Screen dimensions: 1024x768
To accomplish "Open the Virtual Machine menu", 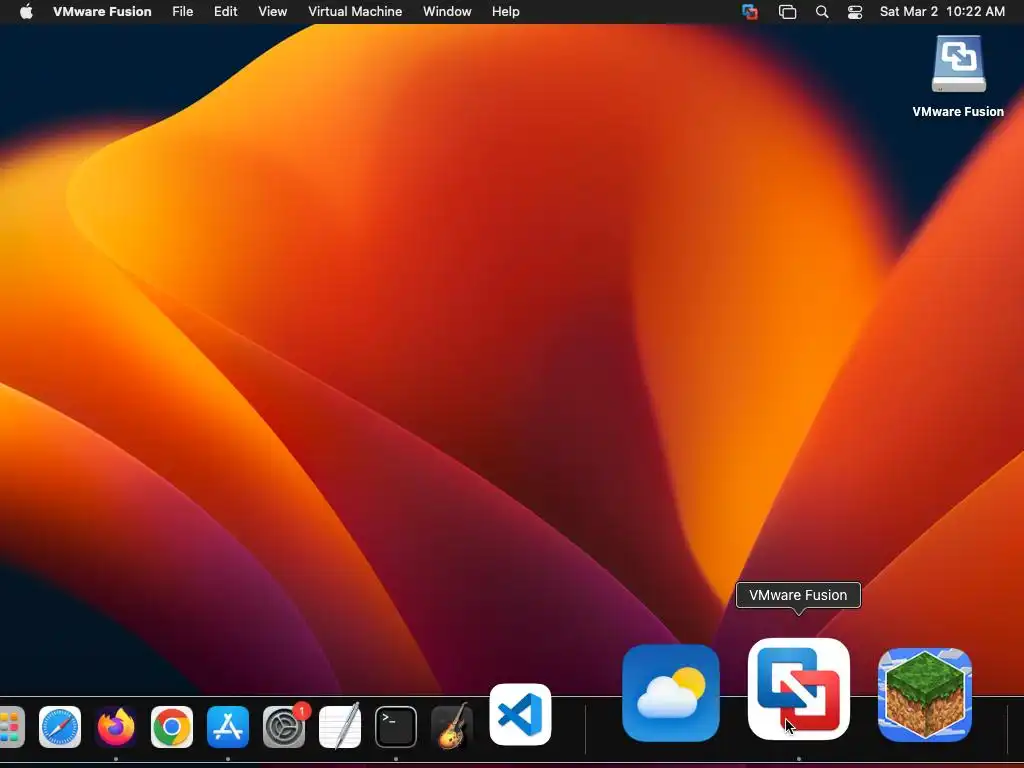I will 355,12.
